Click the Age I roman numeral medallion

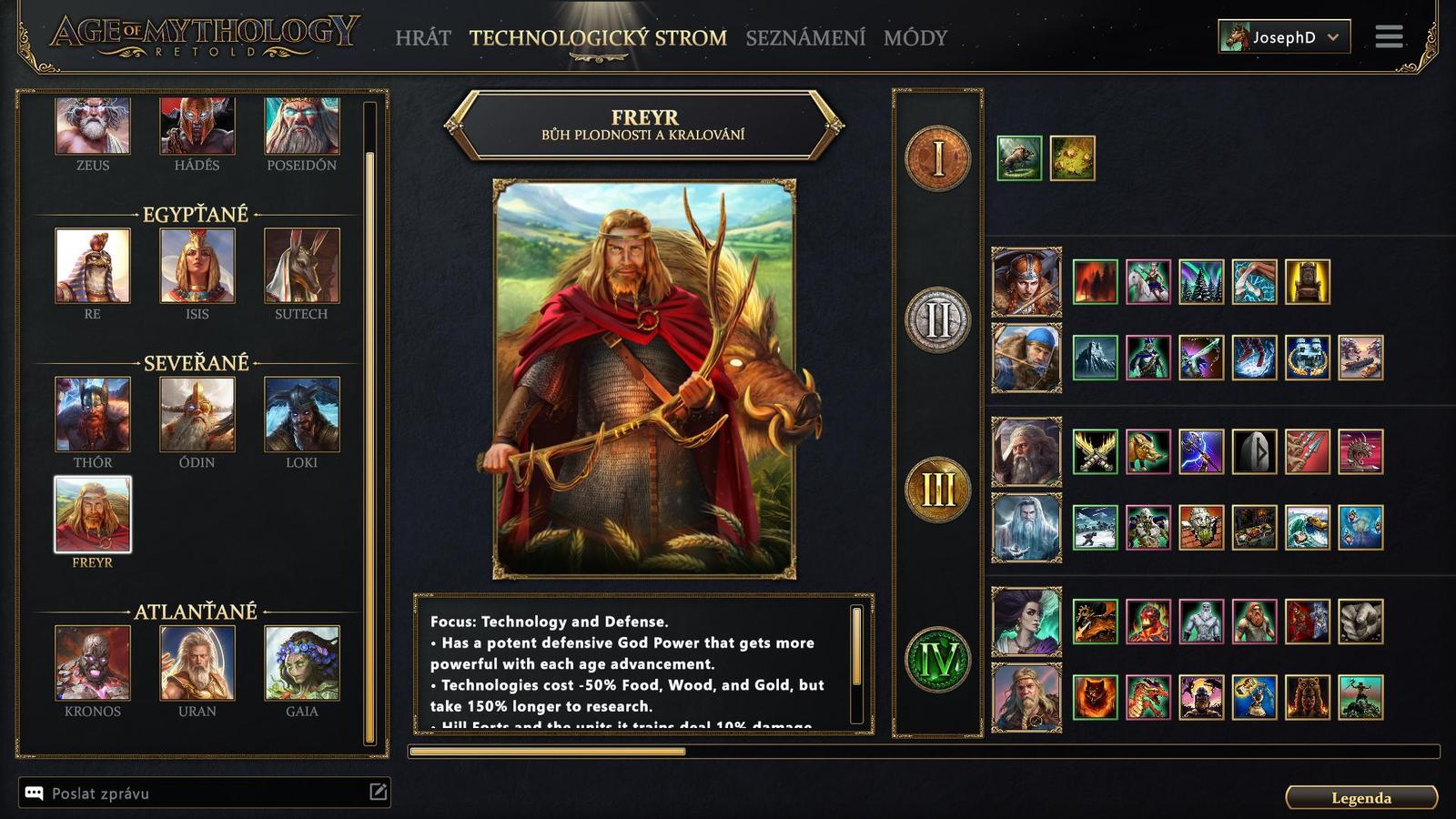[937, 158]
